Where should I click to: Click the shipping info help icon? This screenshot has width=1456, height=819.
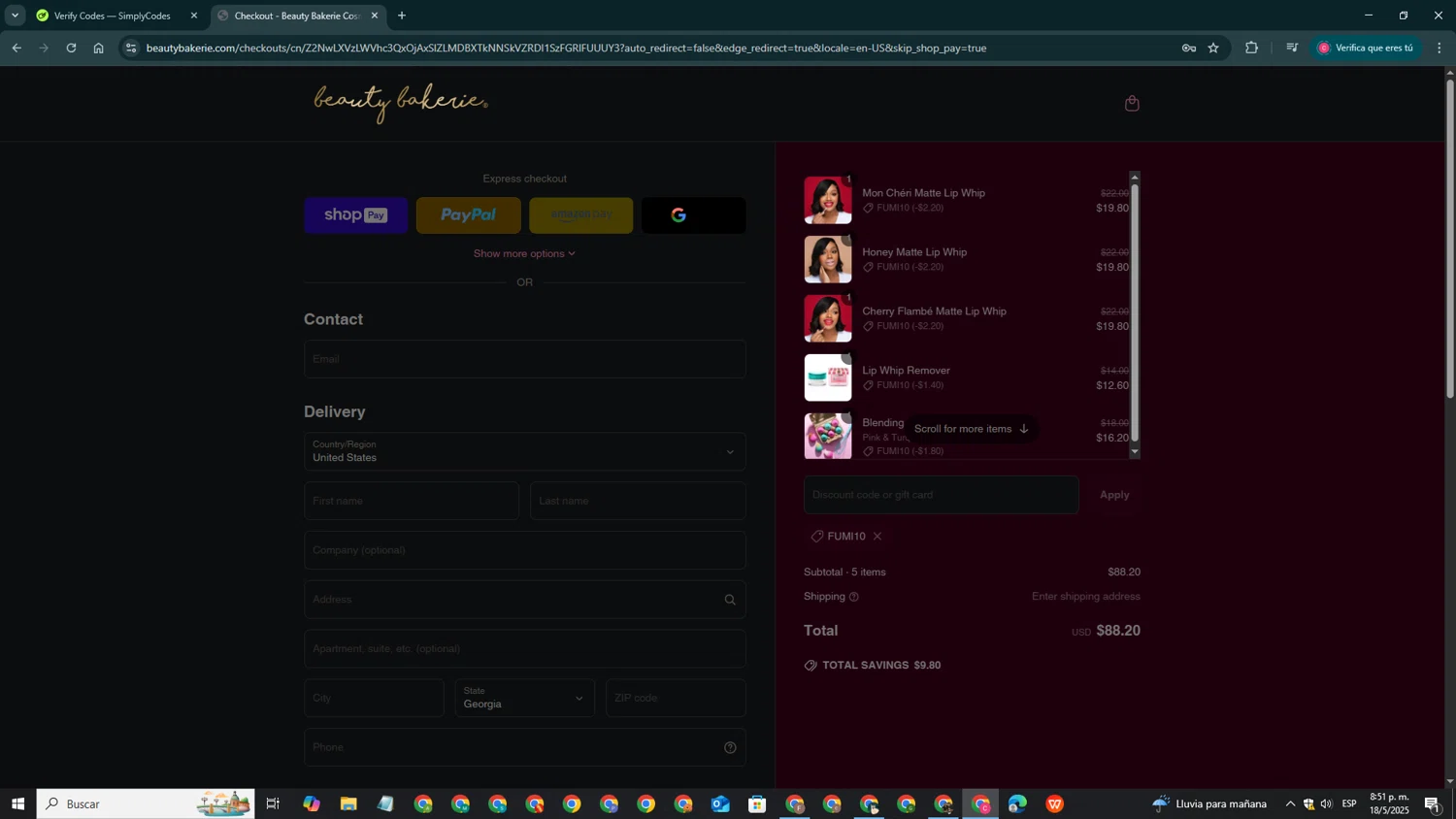point(854,597)
